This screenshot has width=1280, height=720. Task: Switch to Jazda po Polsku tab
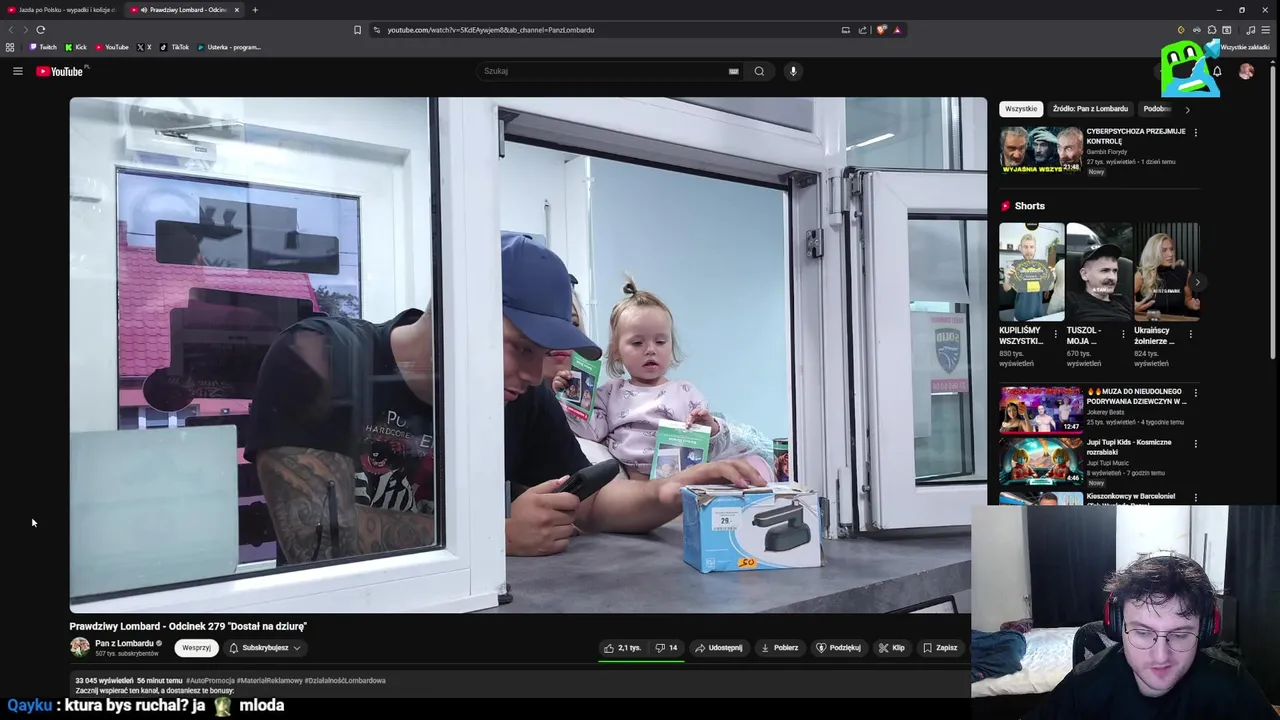coord(61,10)
